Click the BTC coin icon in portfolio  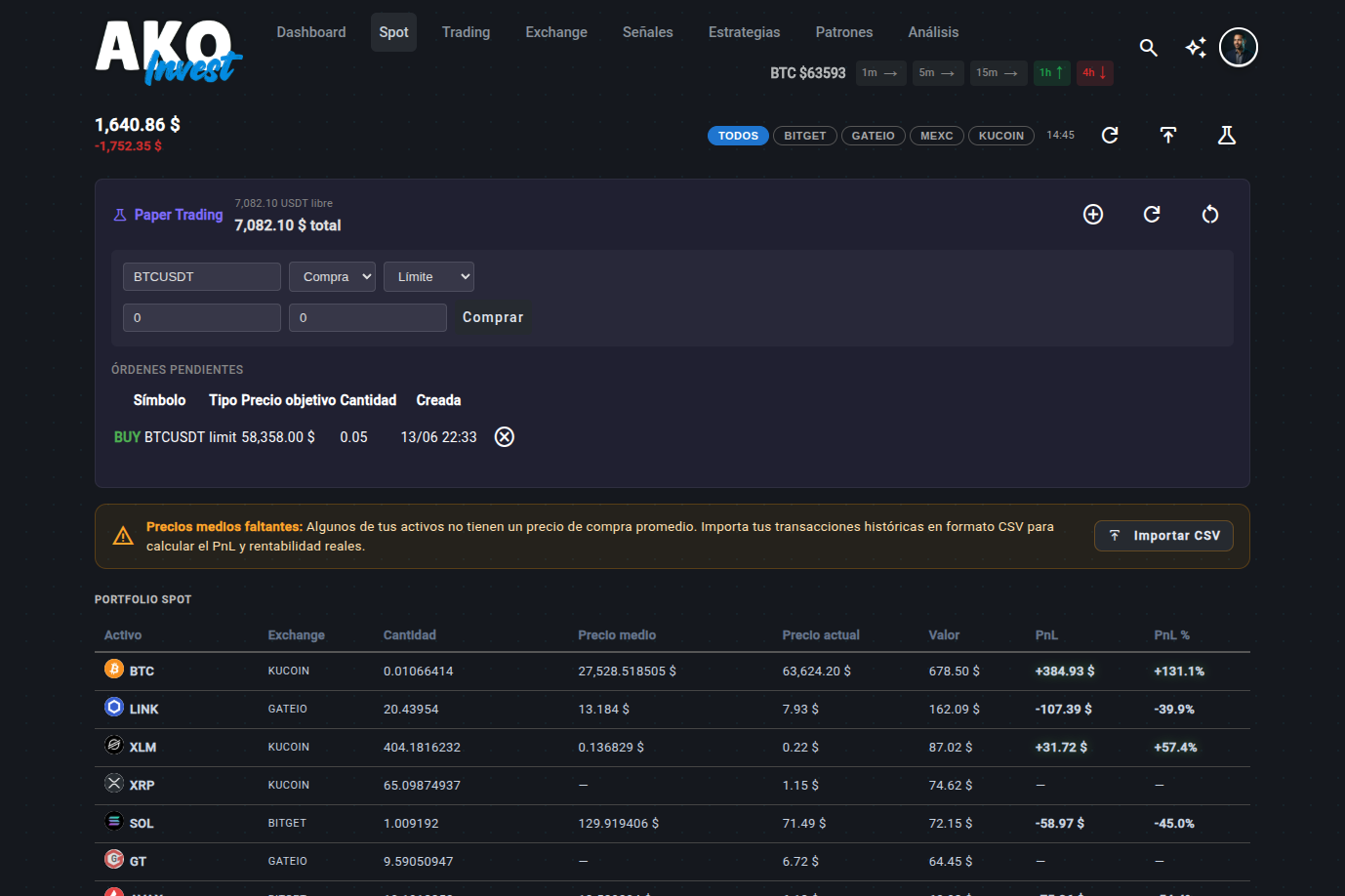(x=114, y=669)
